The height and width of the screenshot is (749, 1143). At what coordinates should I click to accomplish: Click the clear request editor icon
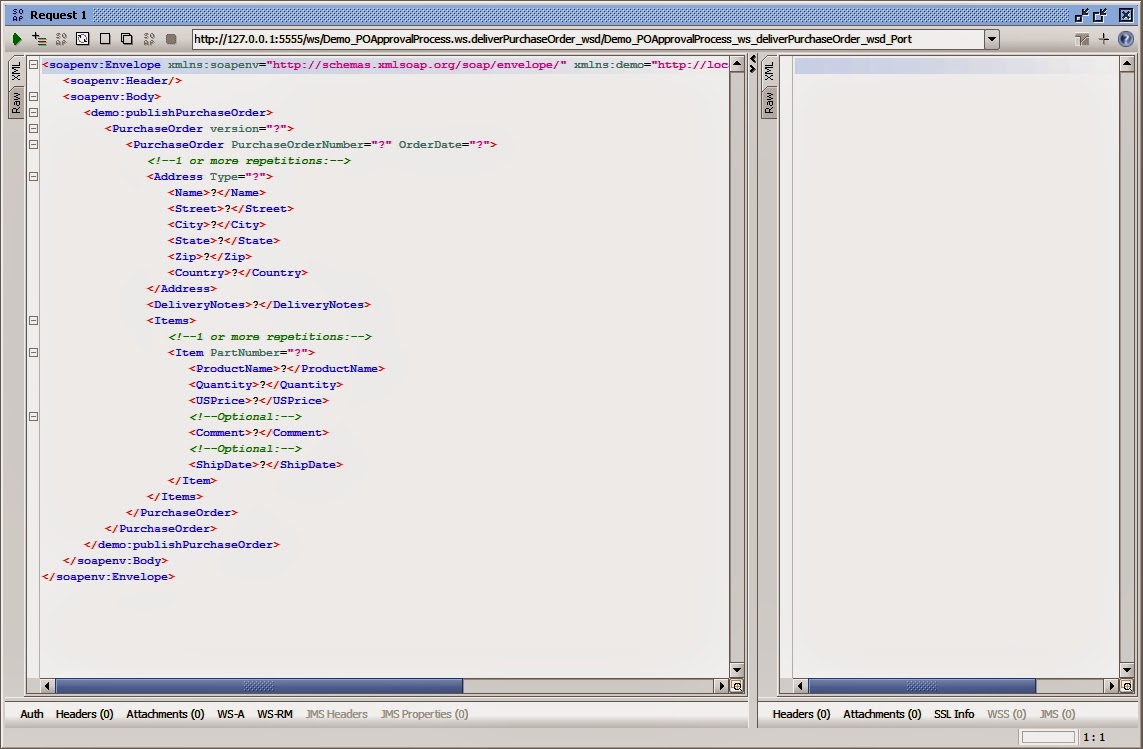(105, 38)
